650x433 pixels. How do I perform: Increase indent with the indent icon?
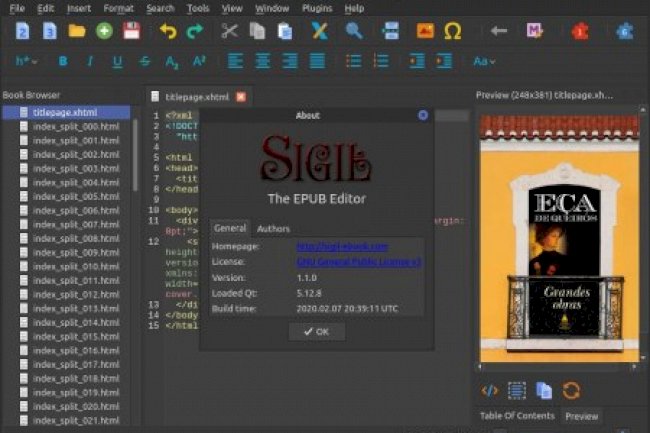click(444, 61)
